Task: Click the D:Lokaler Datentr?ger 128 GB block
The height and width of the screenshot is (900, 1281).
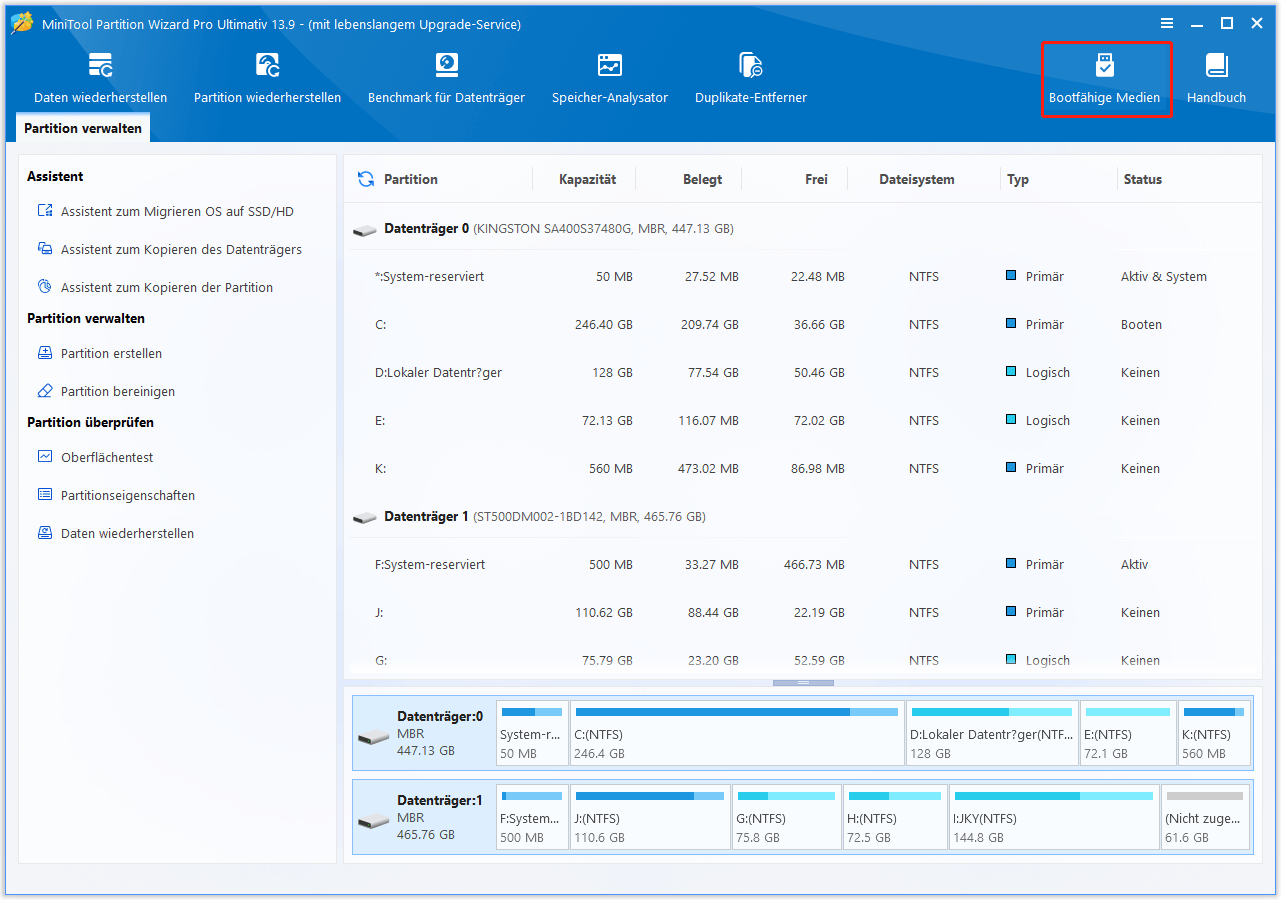Action: (992, 733)
